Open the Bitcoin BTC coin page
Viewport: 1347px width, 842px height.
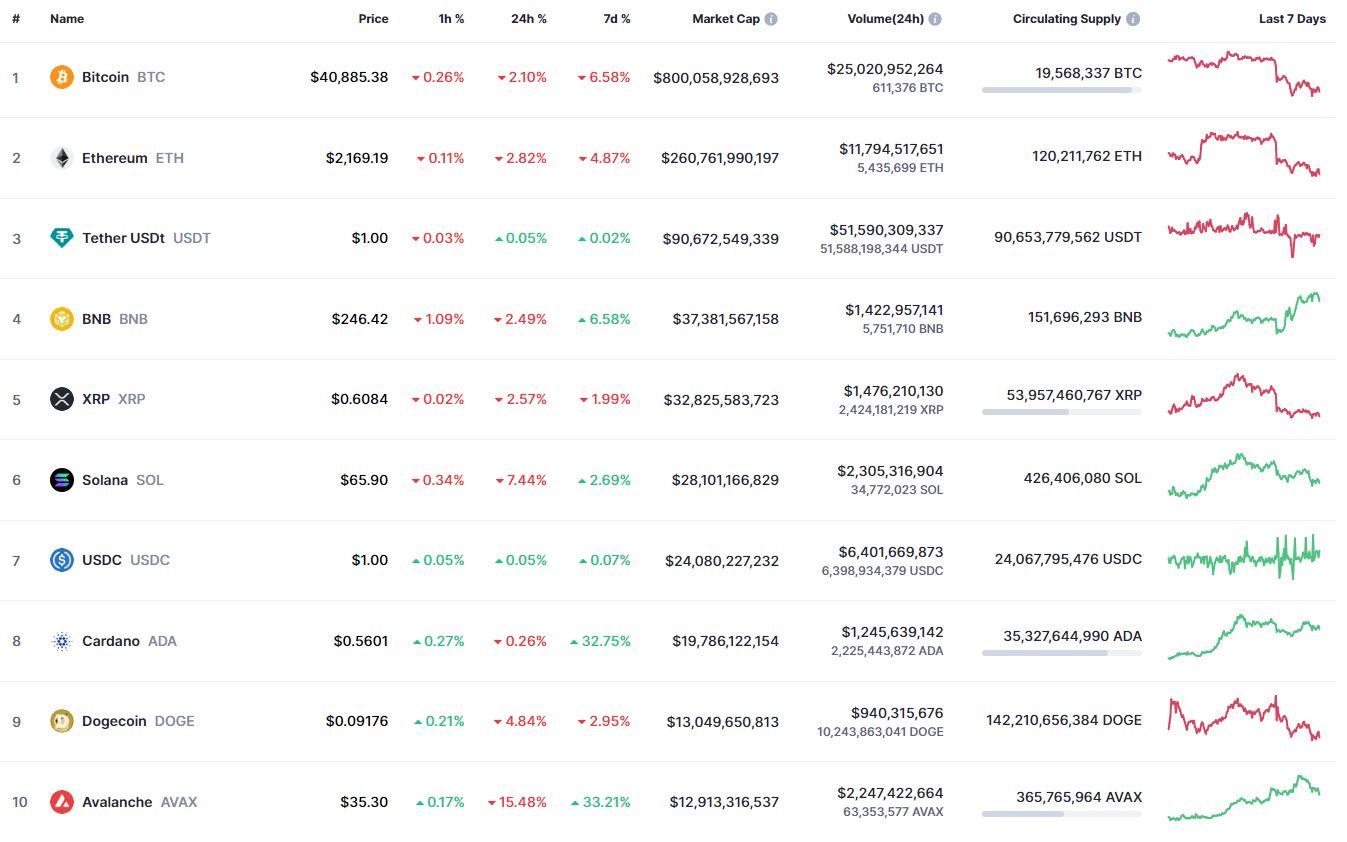coord(124,77)
